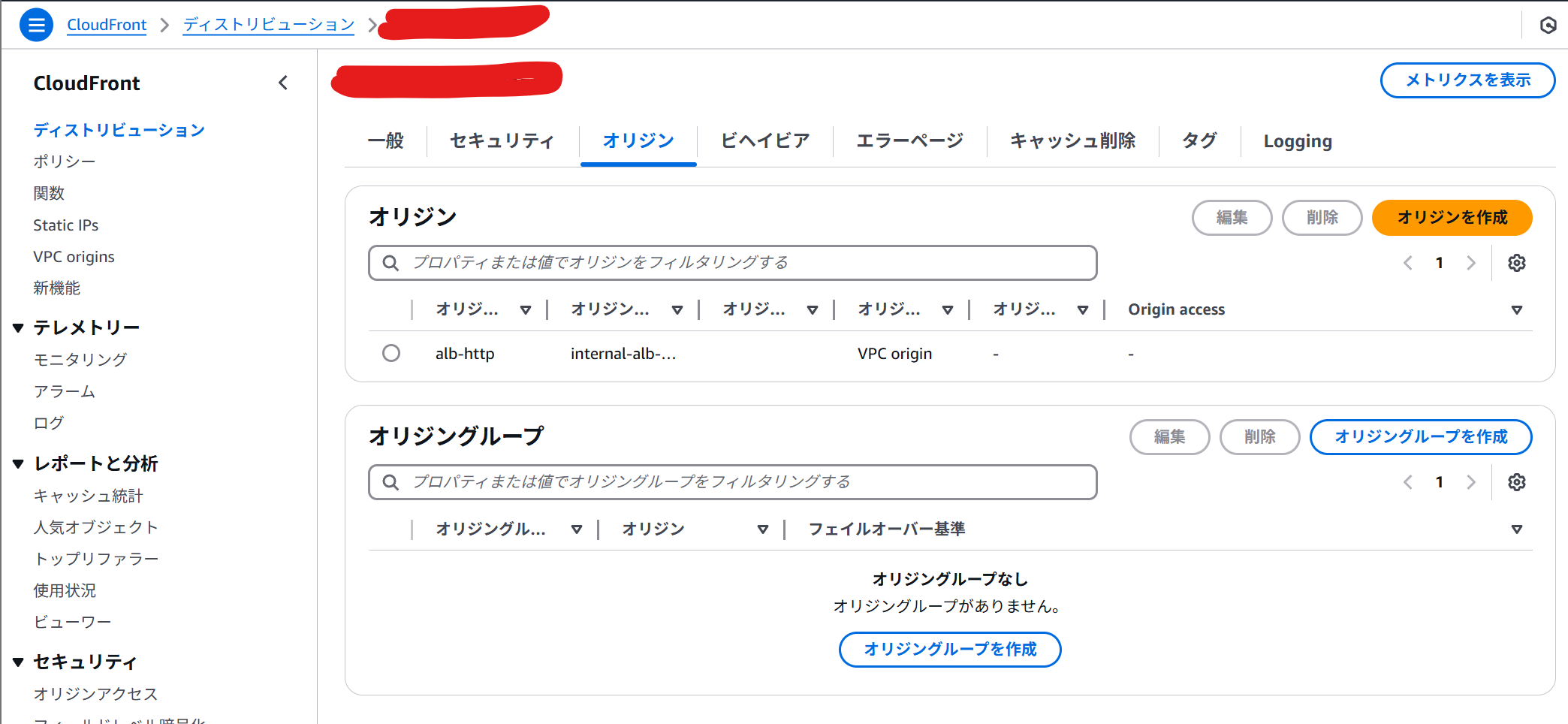Click オリジングループを作成 button in header
Image resolution: width=1568 pixels, height=724 pixels.
pyautogui.click(x=1421, y=437)
